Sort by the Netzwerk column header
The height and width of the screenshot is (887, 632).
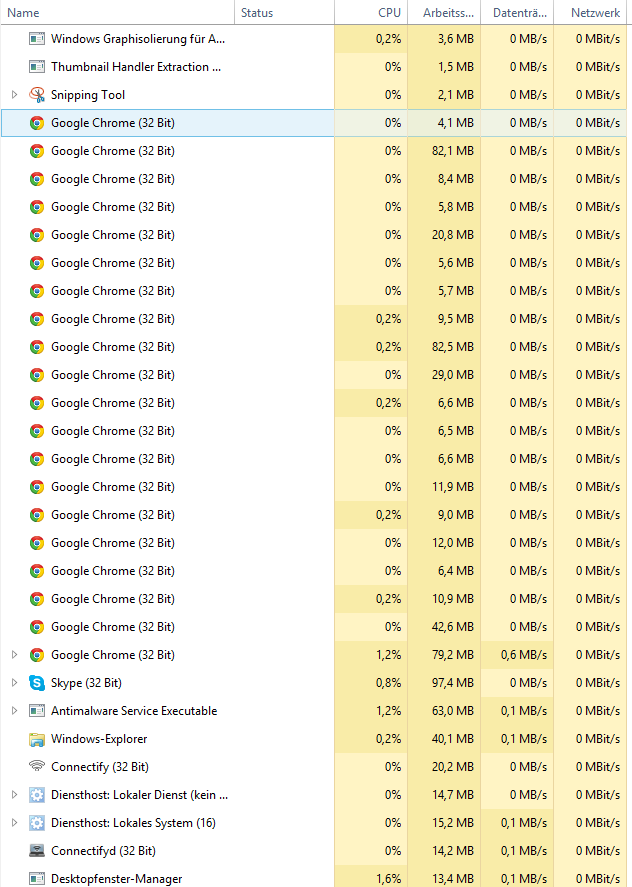coord(595,13)
